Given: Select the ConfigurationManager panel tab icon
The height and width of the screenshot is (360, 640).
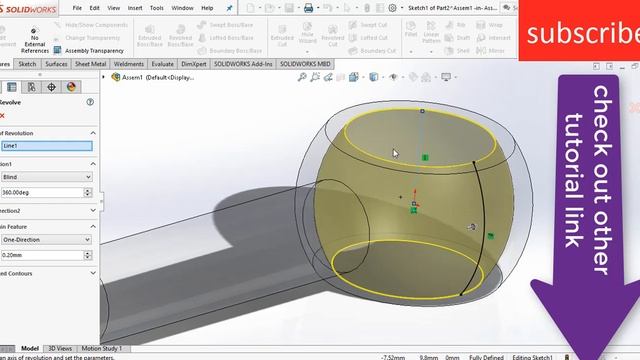Looking at the screenshot, I should [31, 87].
